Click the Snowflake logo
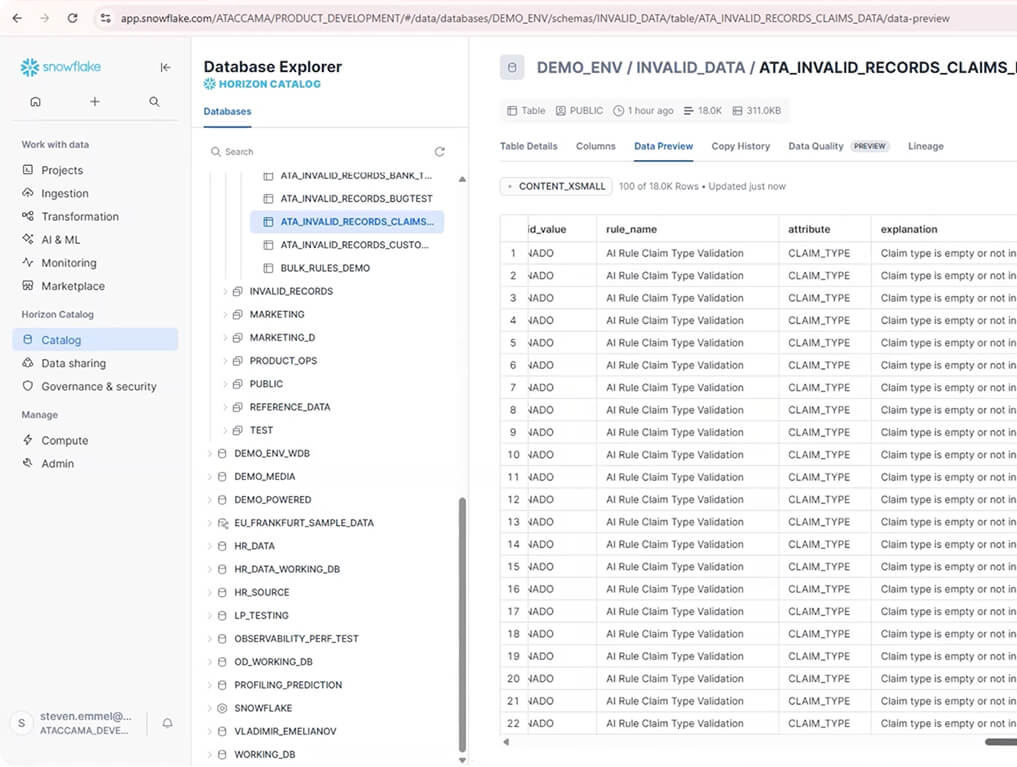The image size is (1017, 767). pyautogui.click(x=61, y=67)
